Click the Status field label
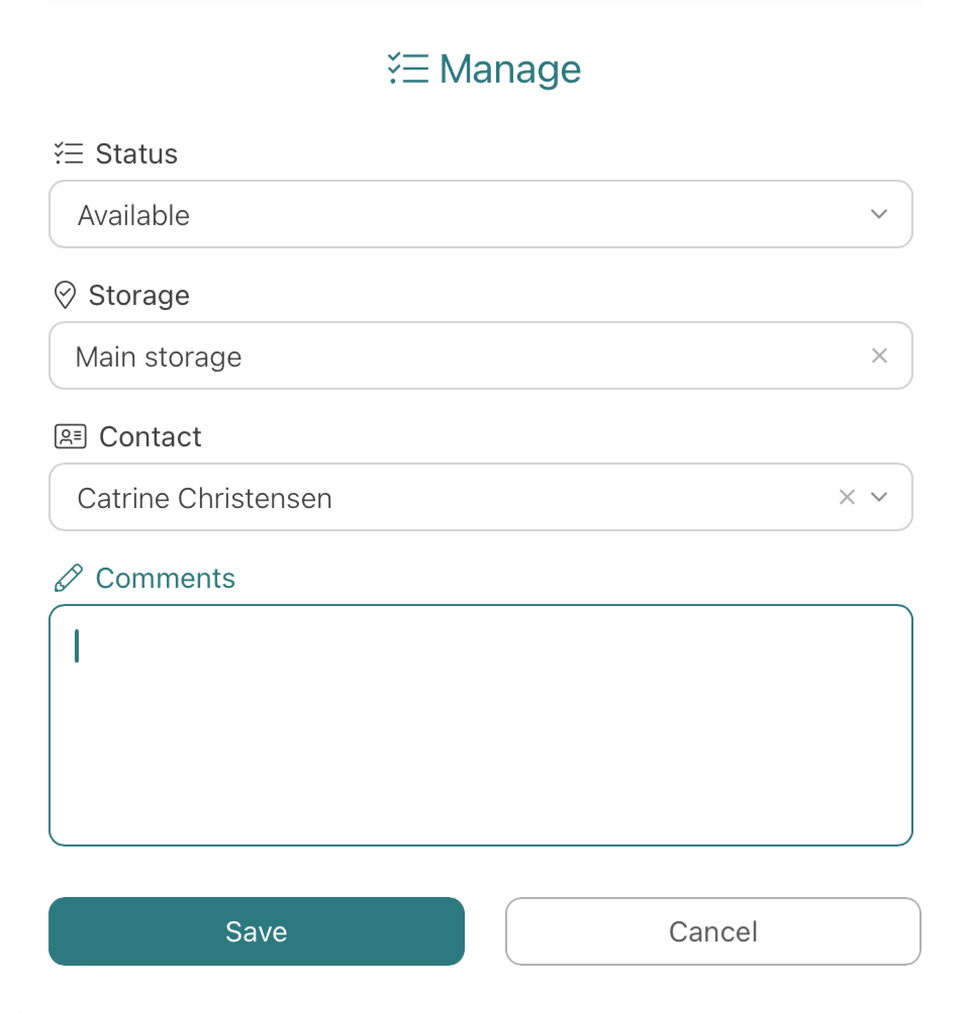The width and height of the screenshot is (970, 1014). coord(136,153)
